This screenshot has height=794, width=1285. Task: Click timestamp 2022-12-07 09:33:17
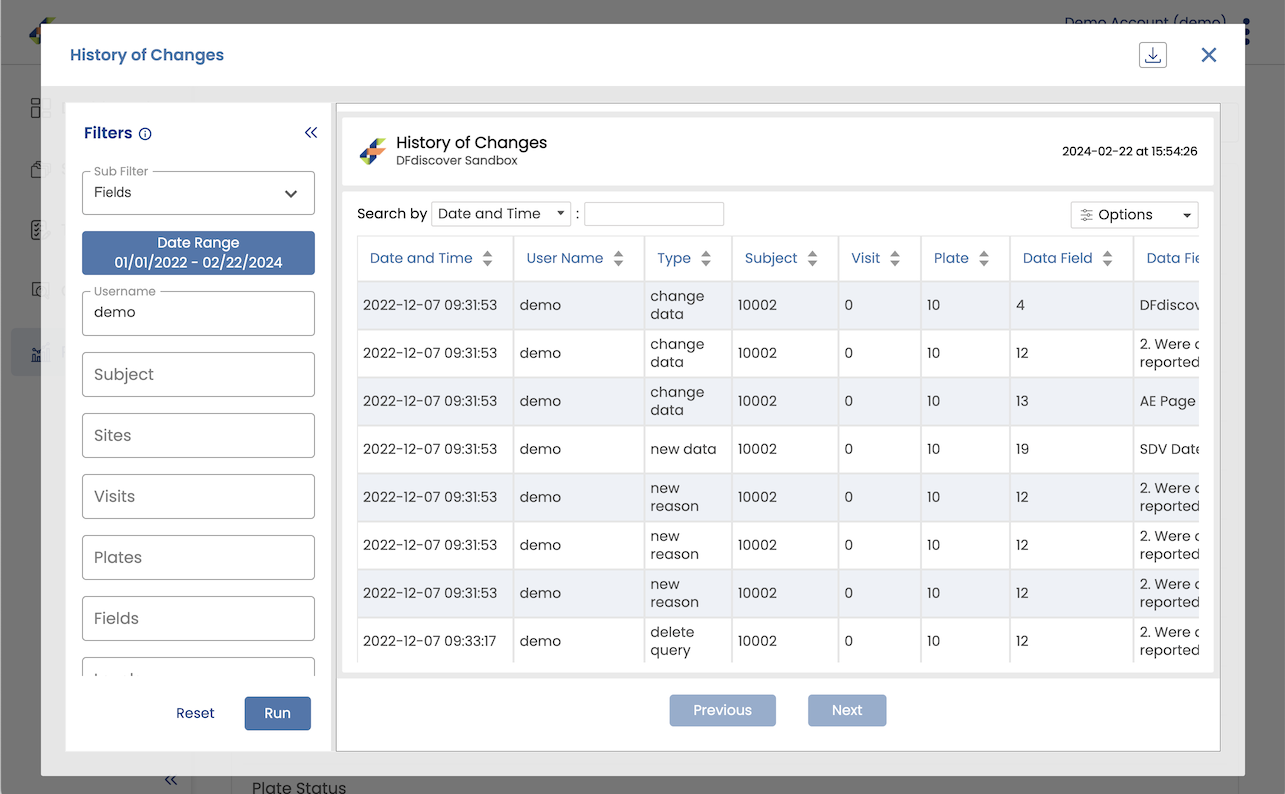pyautogui.click(x=430, y=641)
